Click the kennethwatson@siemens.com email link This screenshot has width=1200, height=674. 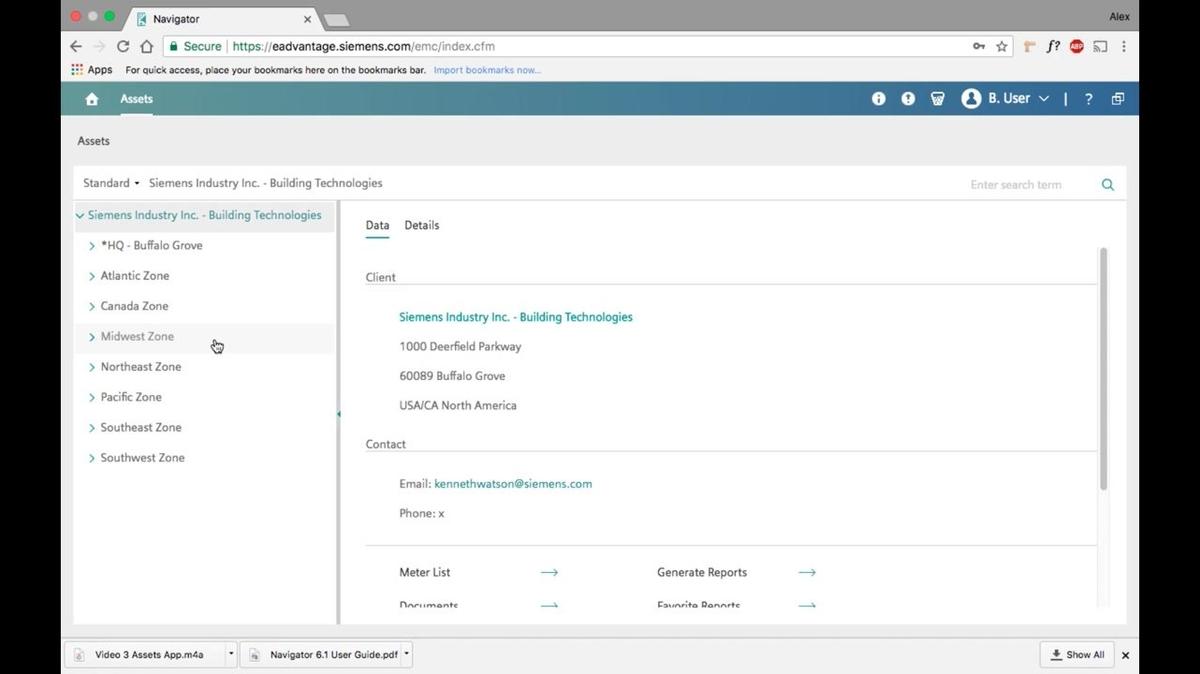(513, 484)
